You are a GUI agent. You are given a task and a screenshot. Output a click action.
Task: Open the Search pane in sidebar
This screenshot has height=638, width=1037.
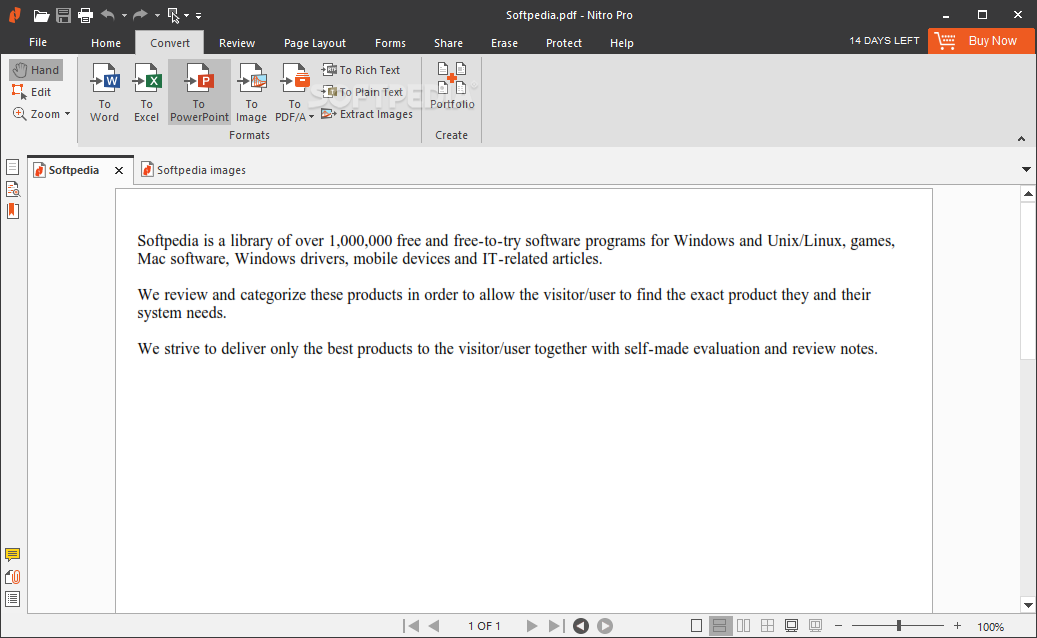point(13,189)
